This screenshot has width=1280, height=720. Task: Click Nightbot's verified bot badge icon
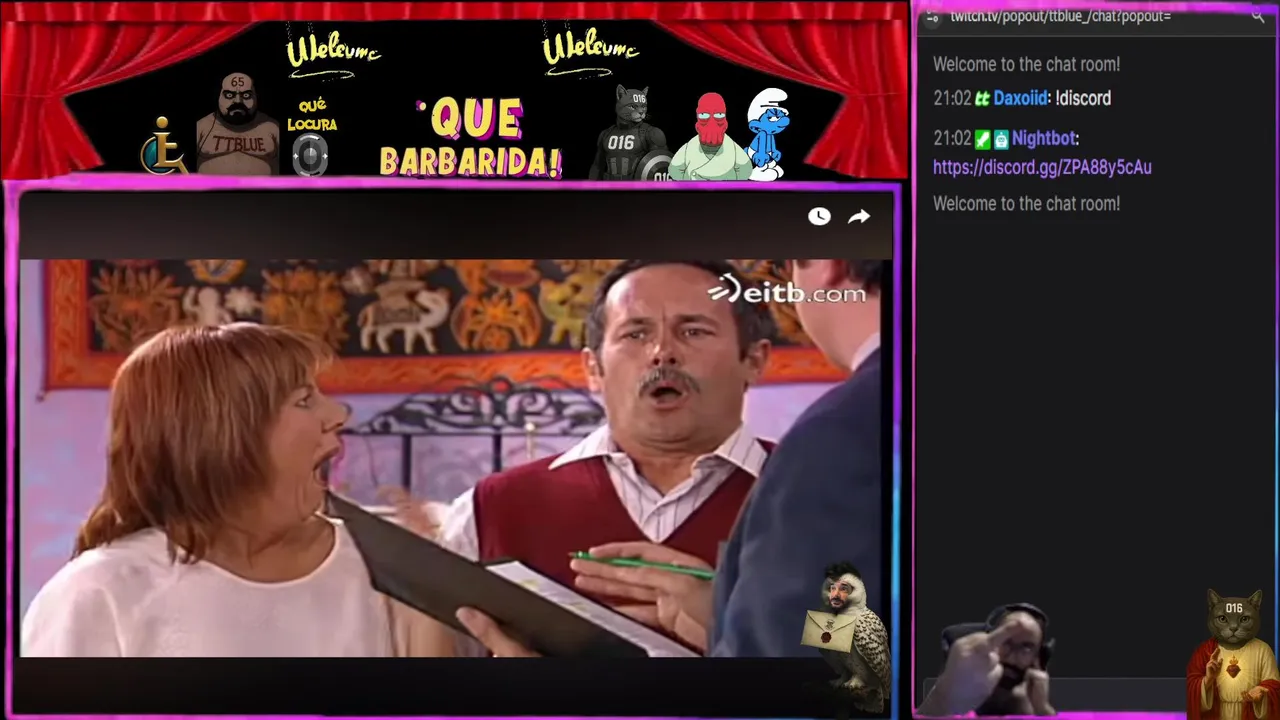[1001, 139]
